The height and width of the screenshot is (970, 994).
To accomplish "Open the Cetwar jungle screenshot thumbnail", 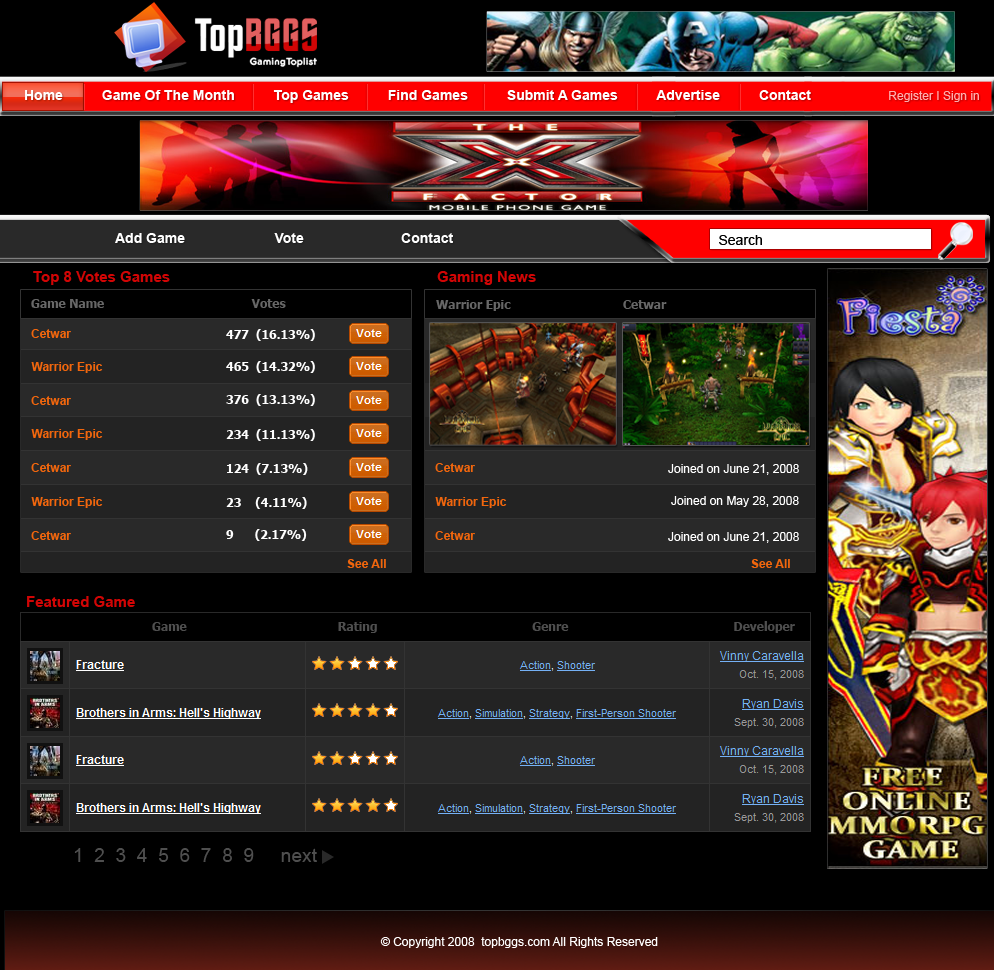I will [716, 384].
